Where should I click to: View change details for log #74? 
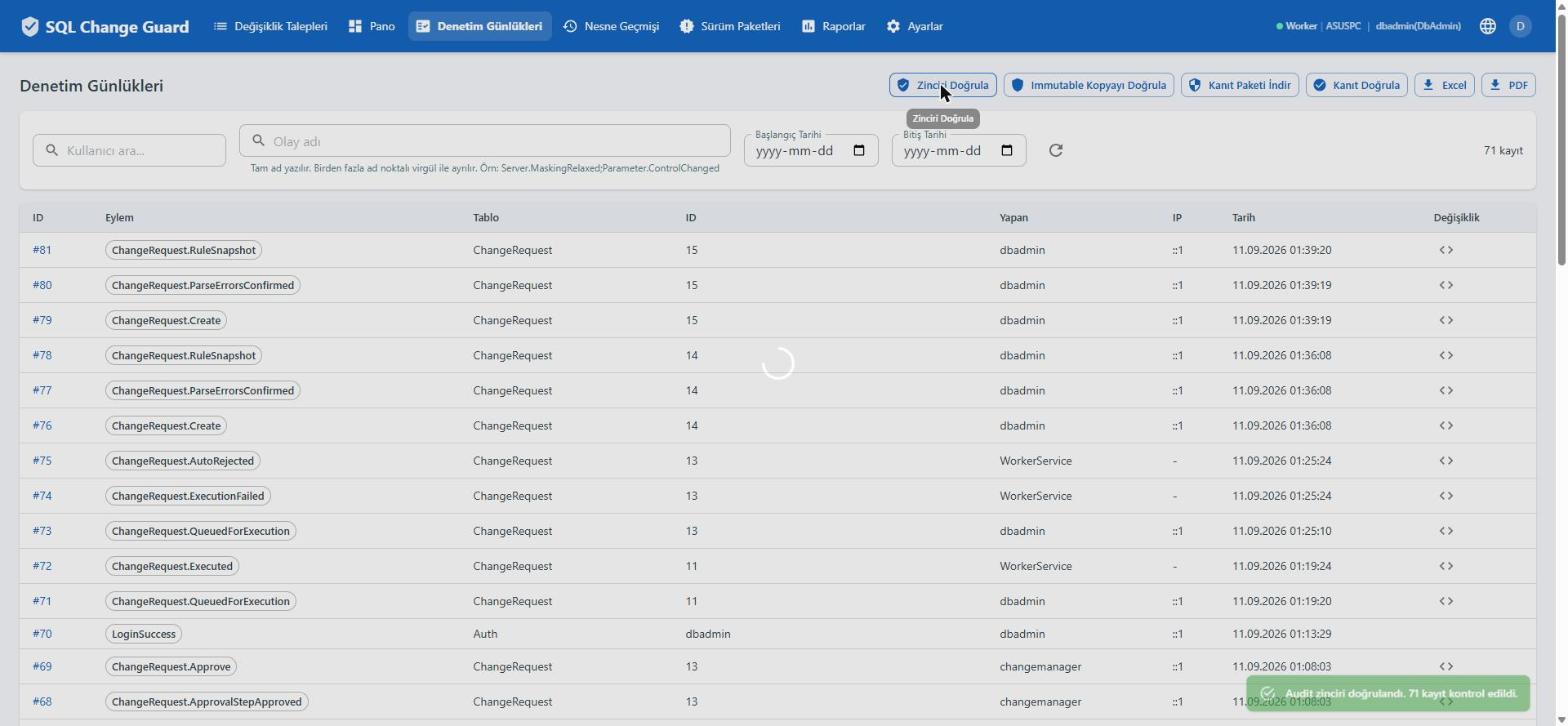(1446, 496)
